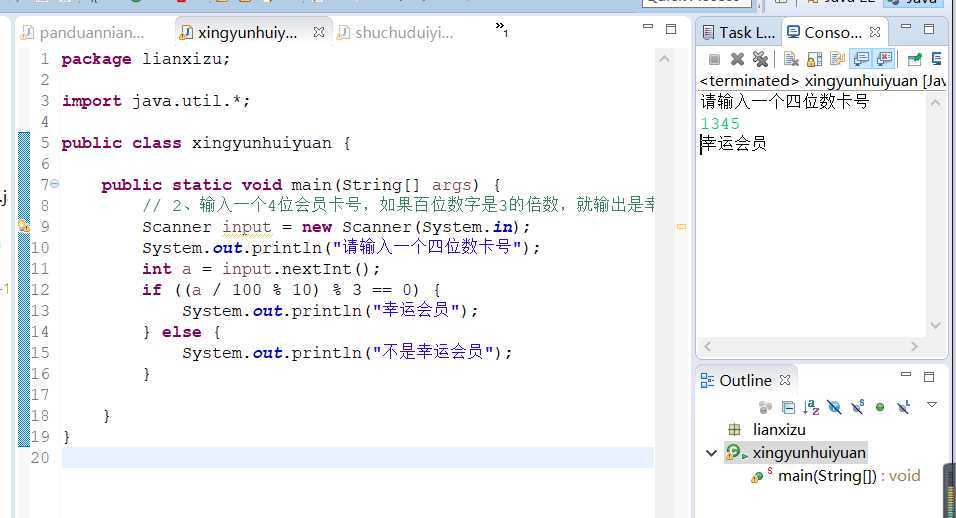Switch to the panduannian editor tab

(84, 32)
